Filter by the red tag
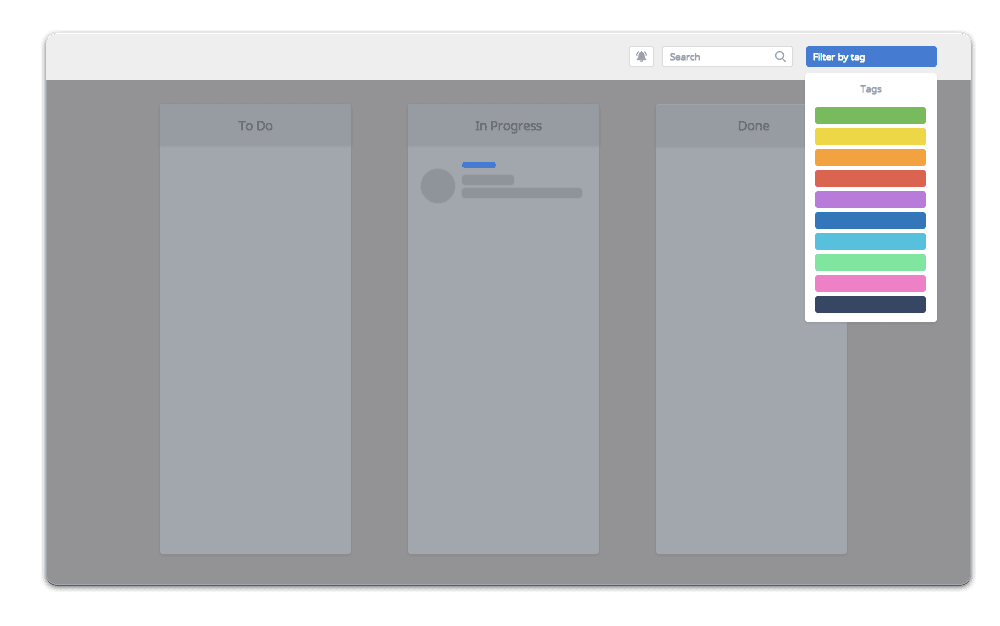The image size is (1000, 626). [870, 179]
